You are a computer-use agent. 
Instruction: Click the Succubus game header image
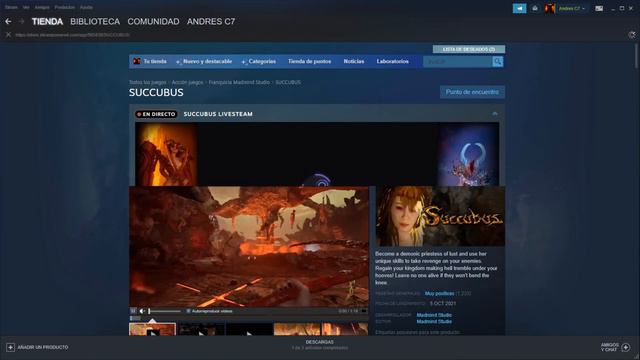point(440,216)
